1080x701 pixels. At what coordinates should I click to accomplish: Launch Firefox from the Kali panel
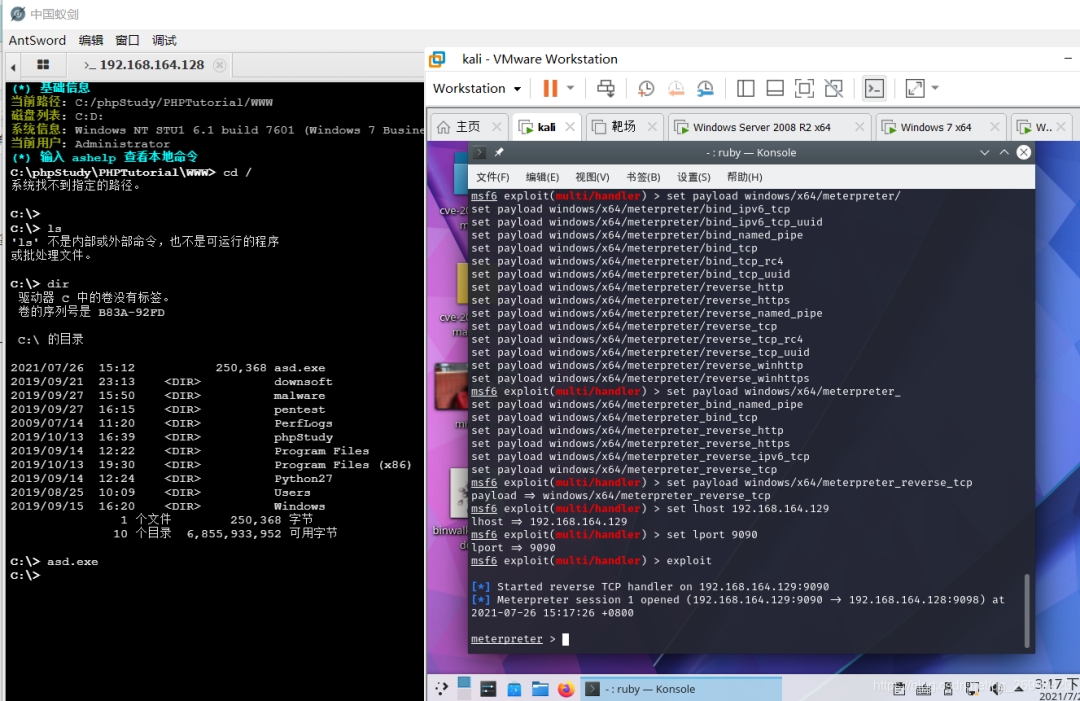click(566, 689)
